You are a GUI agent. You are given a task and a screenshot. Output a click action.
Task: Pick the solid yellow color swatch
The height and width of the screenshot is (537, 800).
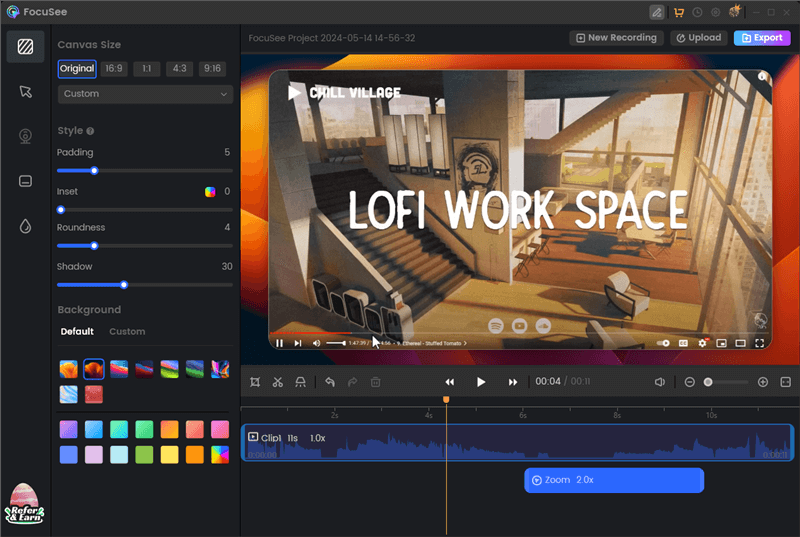tap(169, 454)
